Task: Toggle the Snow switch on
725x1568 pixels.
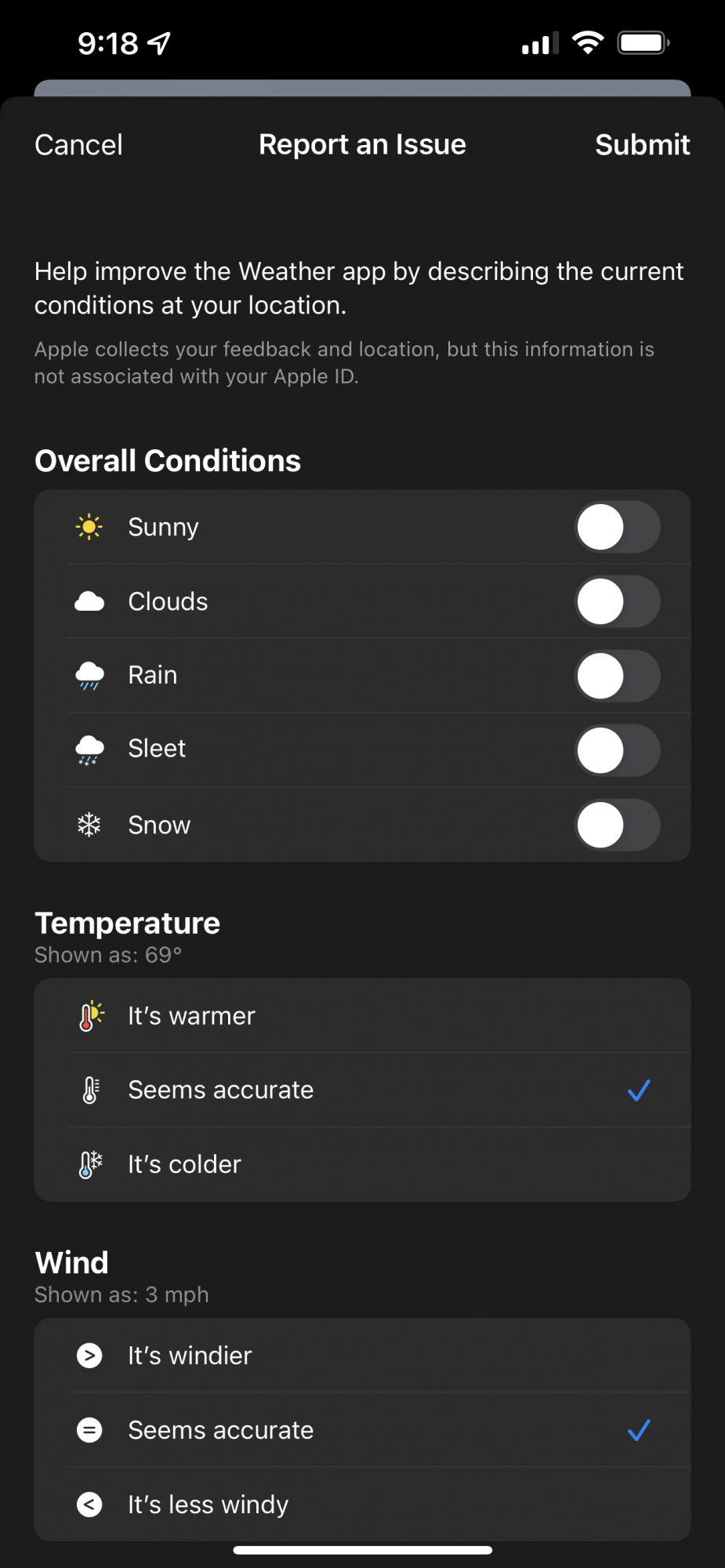Action: 617,825
